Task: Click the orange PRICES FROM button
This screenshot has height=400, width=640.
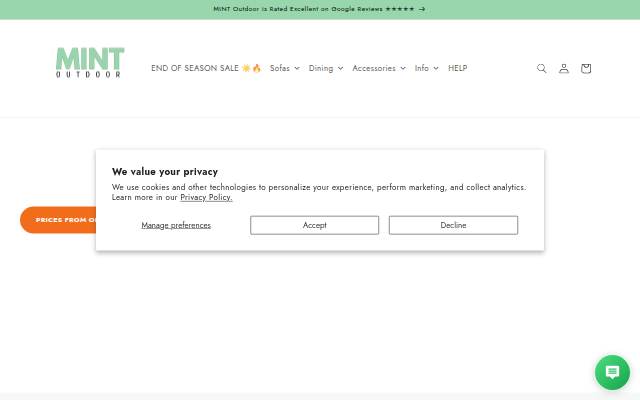Action: tap(58, 220)
